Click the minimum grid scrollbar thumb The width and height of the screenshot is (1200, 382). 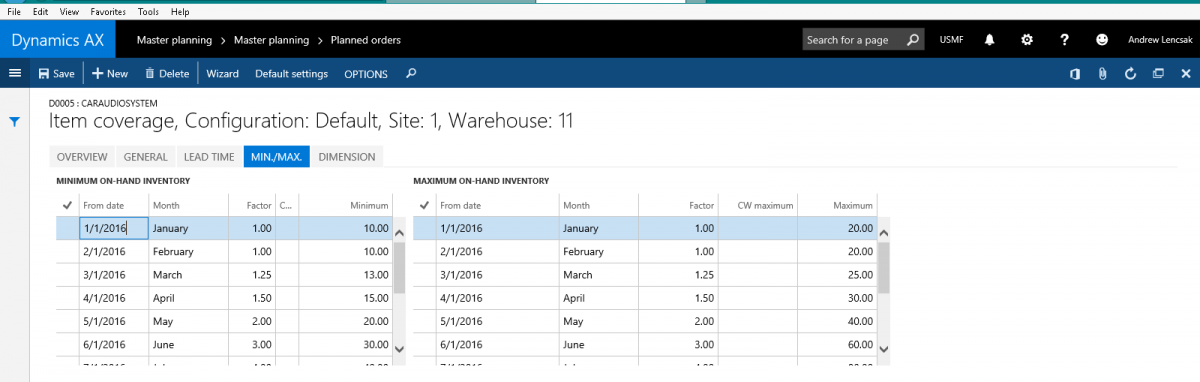399,268
